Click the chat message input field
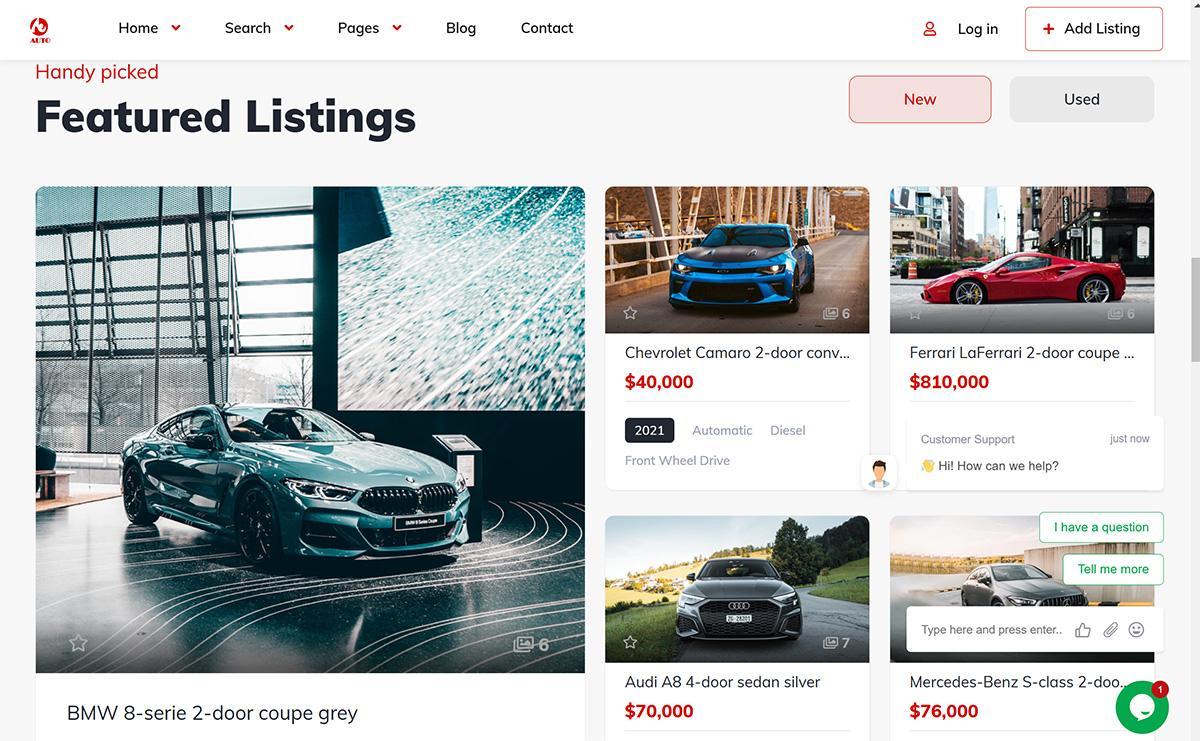The height and width of the screenshot is (741, 1200). [991, 630]
